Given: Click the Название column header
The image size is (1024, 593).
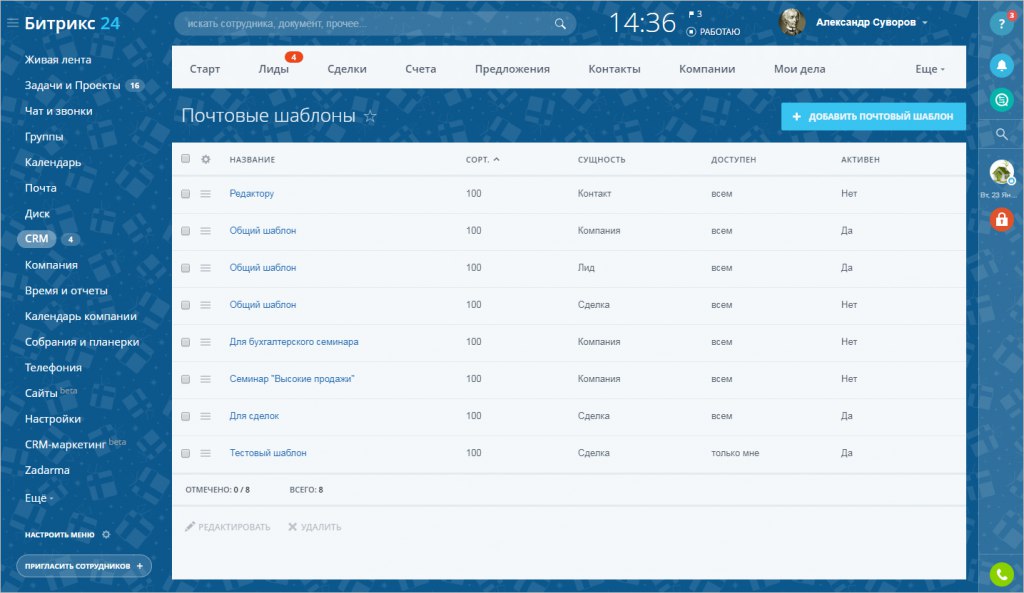Looking at the screenshot, I should 252,159.
